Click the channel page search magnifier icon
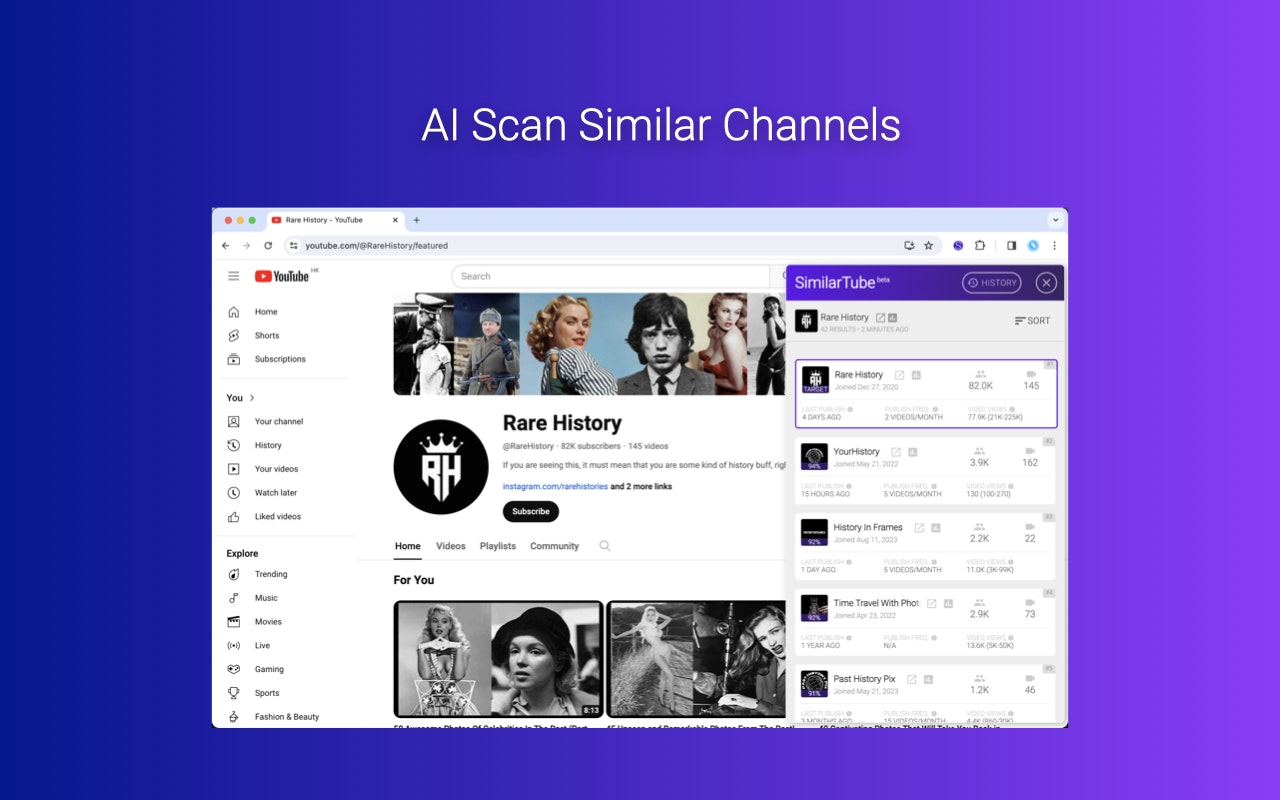1280x800 pixels. point(604,546)
